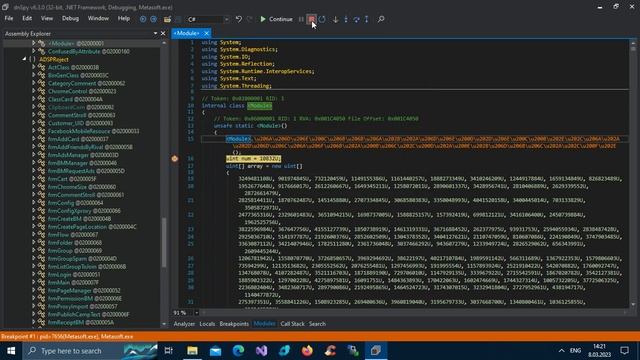Screen dimensions: 640x360
Task: Open the File menu
Action: coord(9,18)
